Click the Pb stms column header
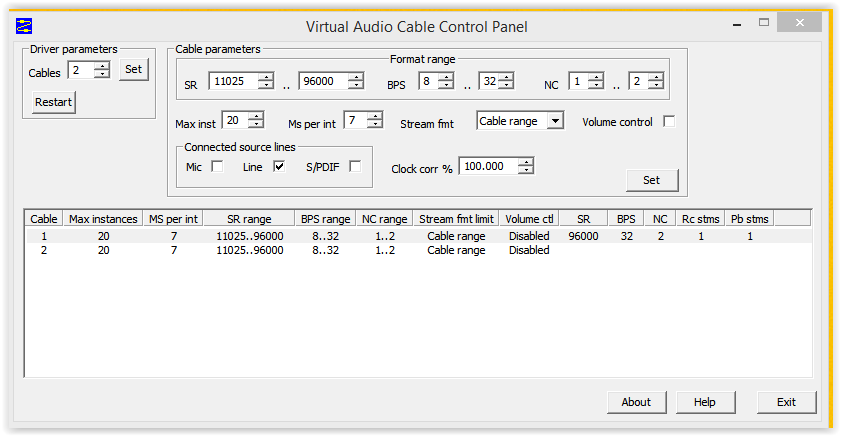841x436 pixels. click(750, 219)
